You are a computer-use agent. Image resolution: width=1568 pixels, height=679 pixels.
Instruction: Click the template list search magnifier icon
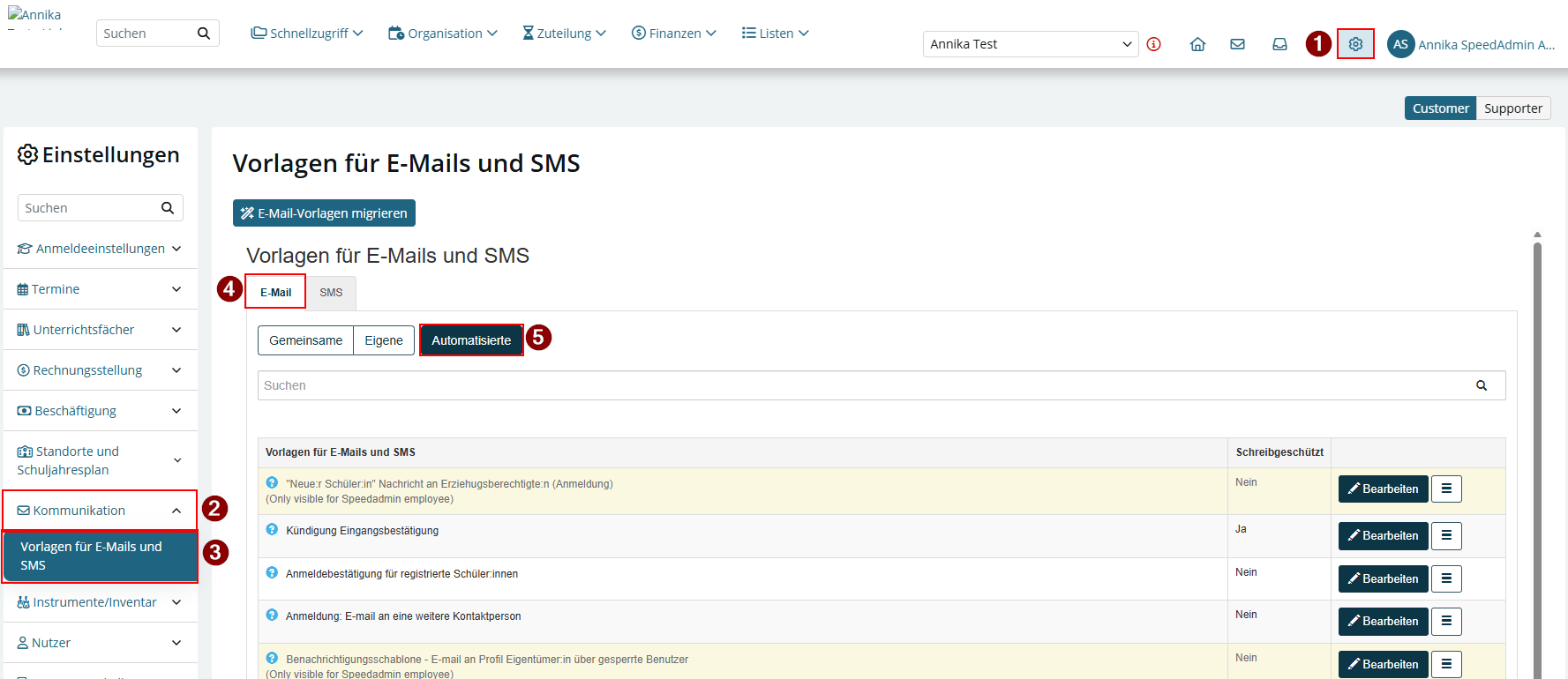[1482, 385]
